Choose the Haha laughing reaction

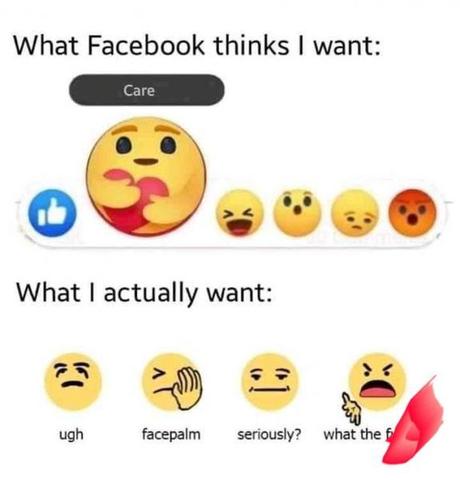click(x=239, y=213)
